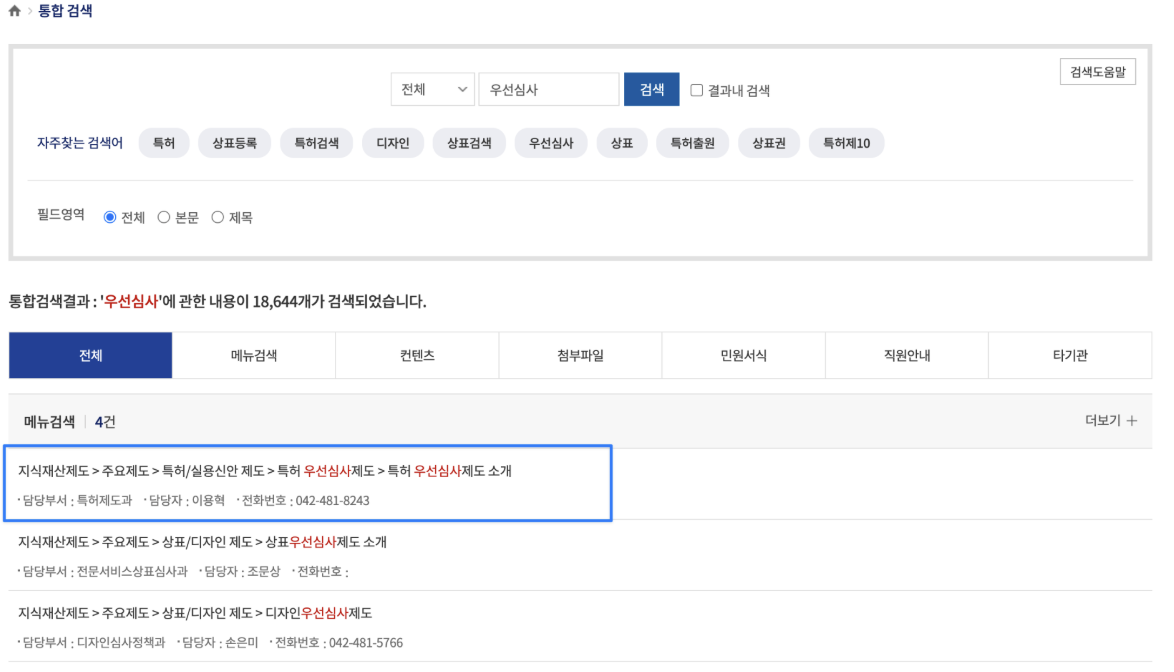The image size is (1174, 672).
Task: Switch to the 컨텐츠 tab
Action: click(x=417, y=355)
